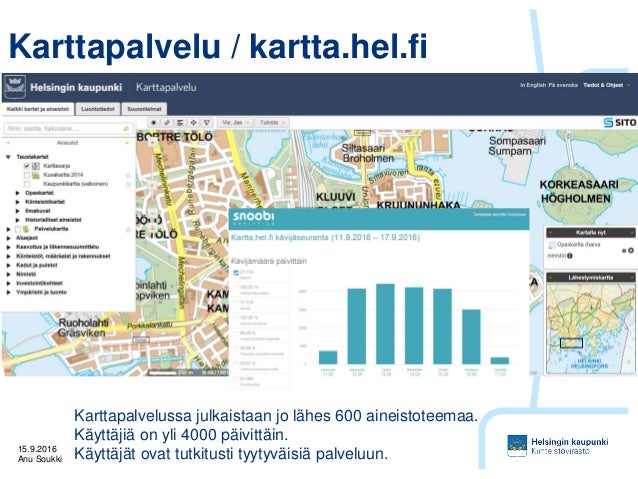
Task: Toggle the first checked series box in Snoobi chart
Action: tap(236, 273)
